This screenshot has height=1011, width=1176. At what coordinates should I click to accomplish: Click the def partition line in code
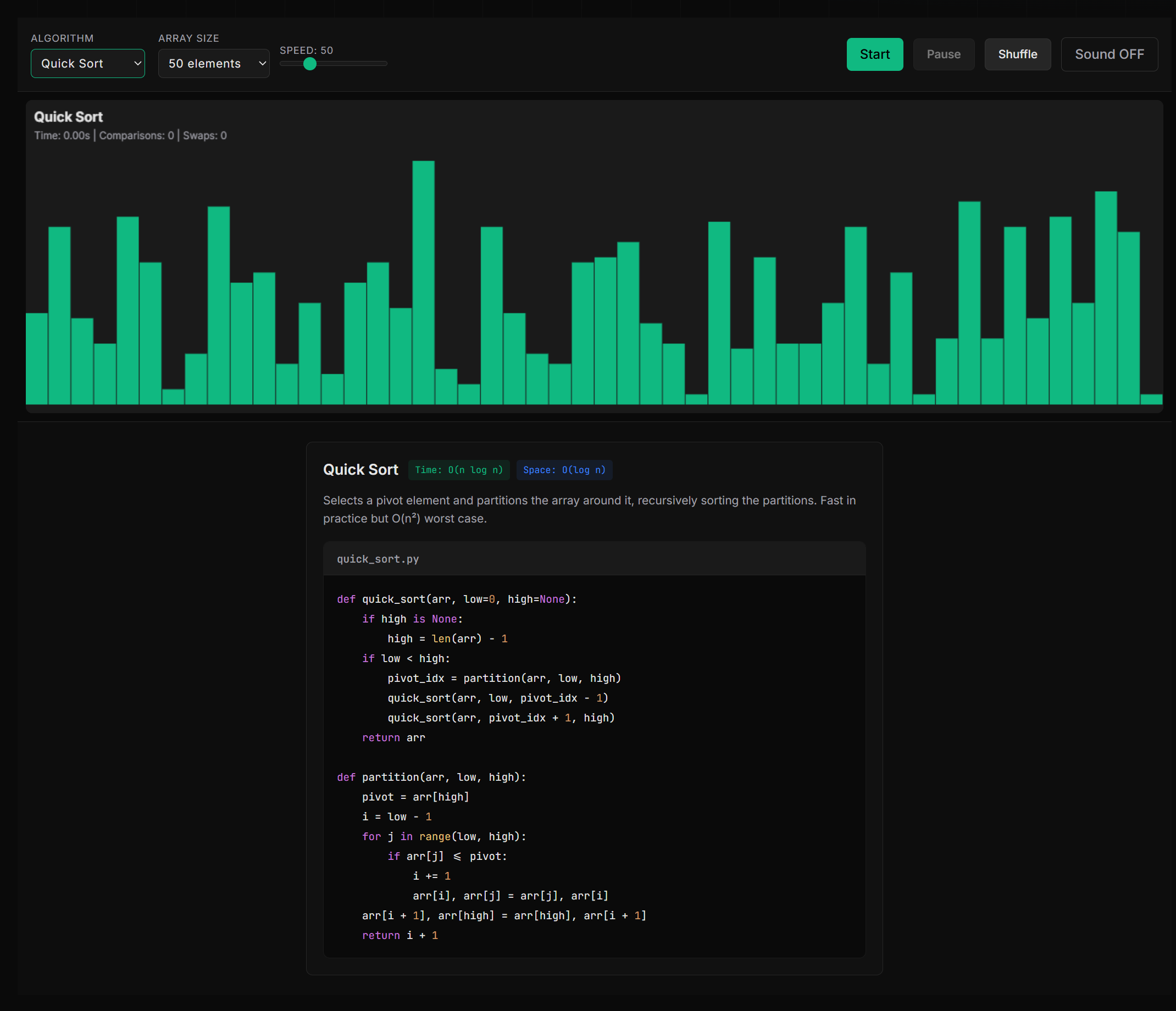click(x=431, y=777)
